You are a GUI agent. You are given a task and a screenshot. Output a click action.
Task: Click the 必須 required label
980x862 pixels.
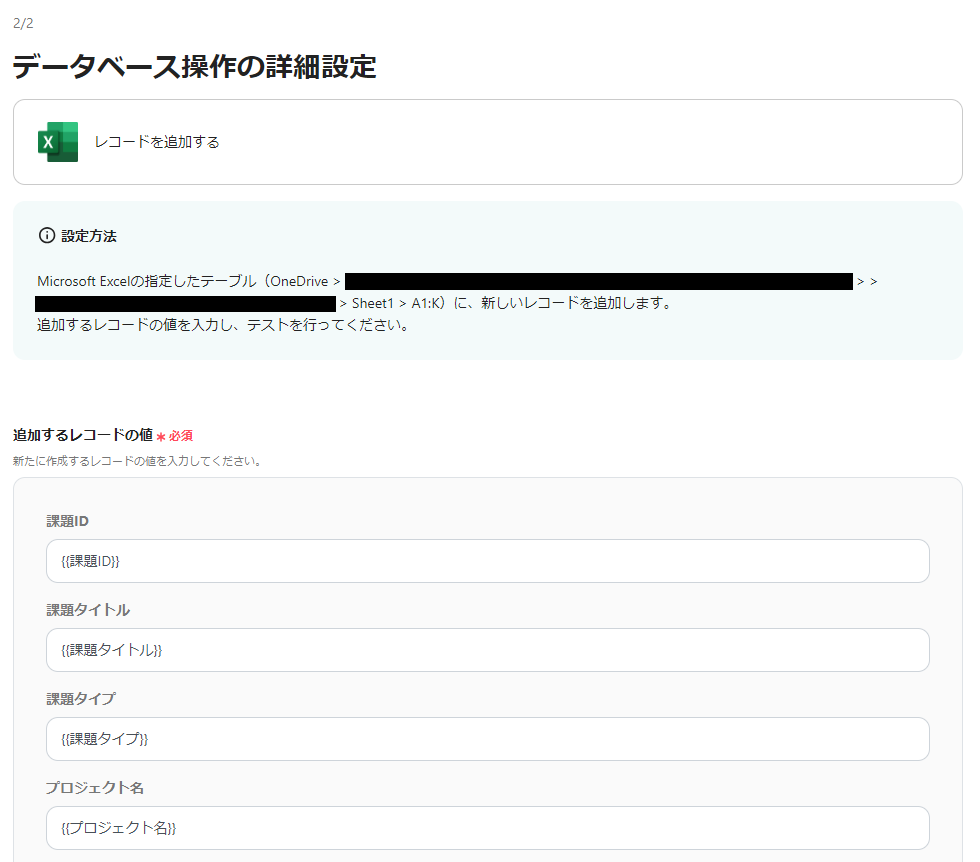click(180, 436)
